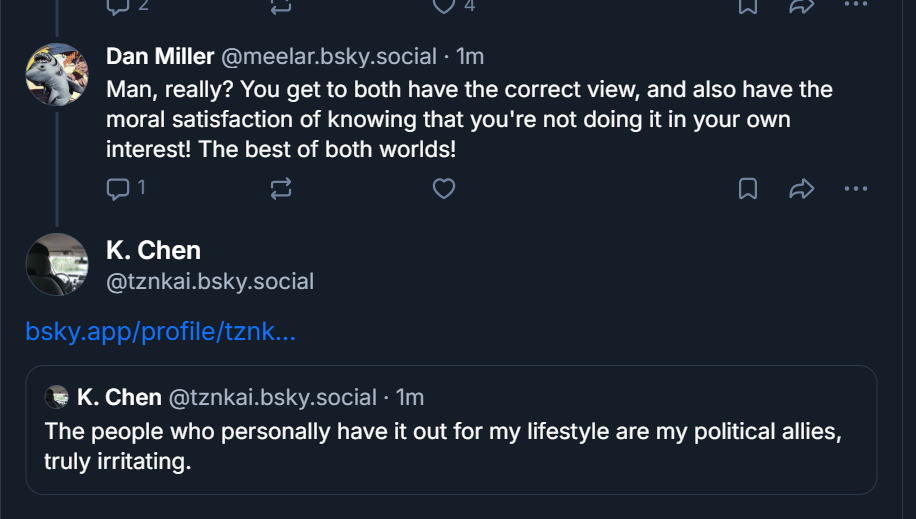
Task: Share Dan Miller's post via arrow icon
Action: click(802, 188)
